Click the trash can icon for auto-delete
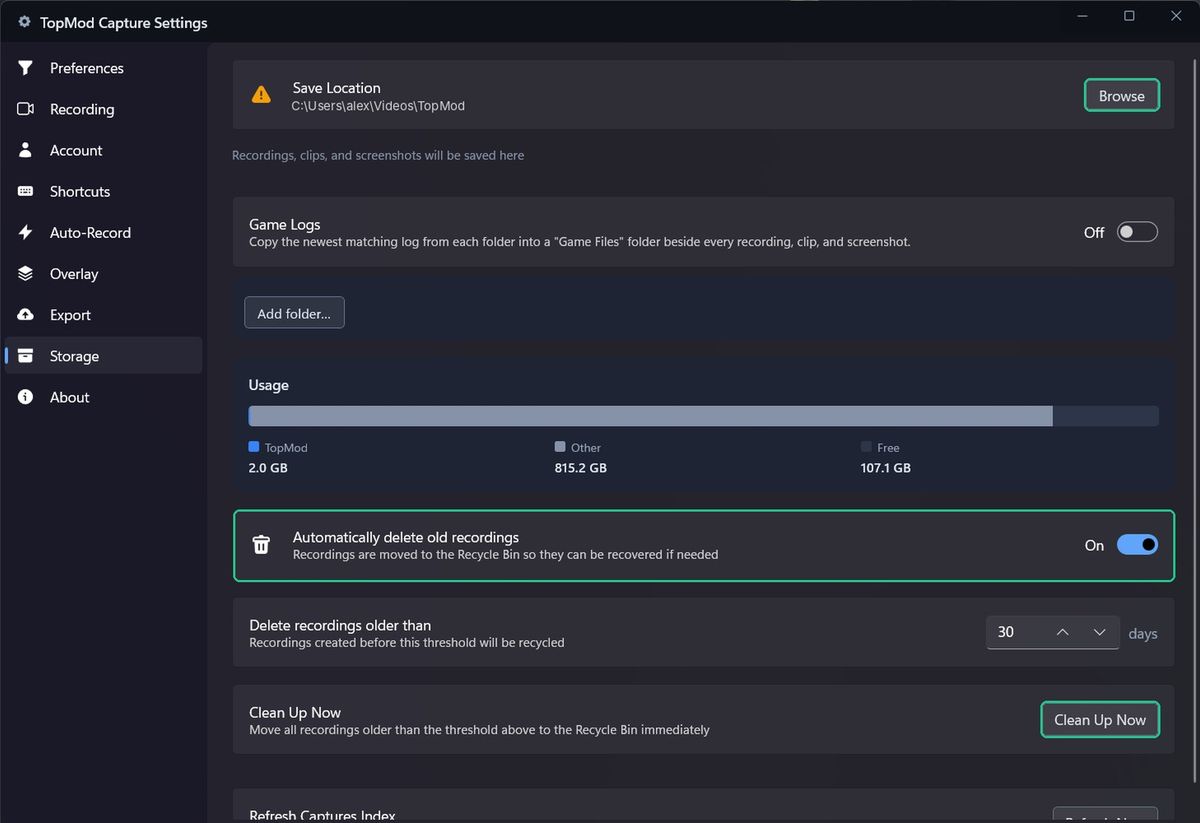The image size is (1200, 823). (261, 545)
